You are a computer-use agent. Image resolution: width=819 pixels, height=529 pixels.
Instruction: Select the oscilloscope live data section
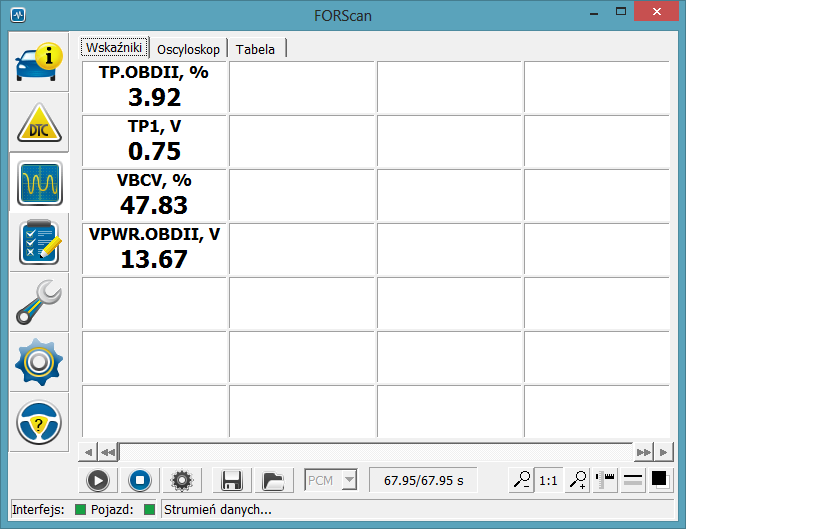tap(39, 183)
